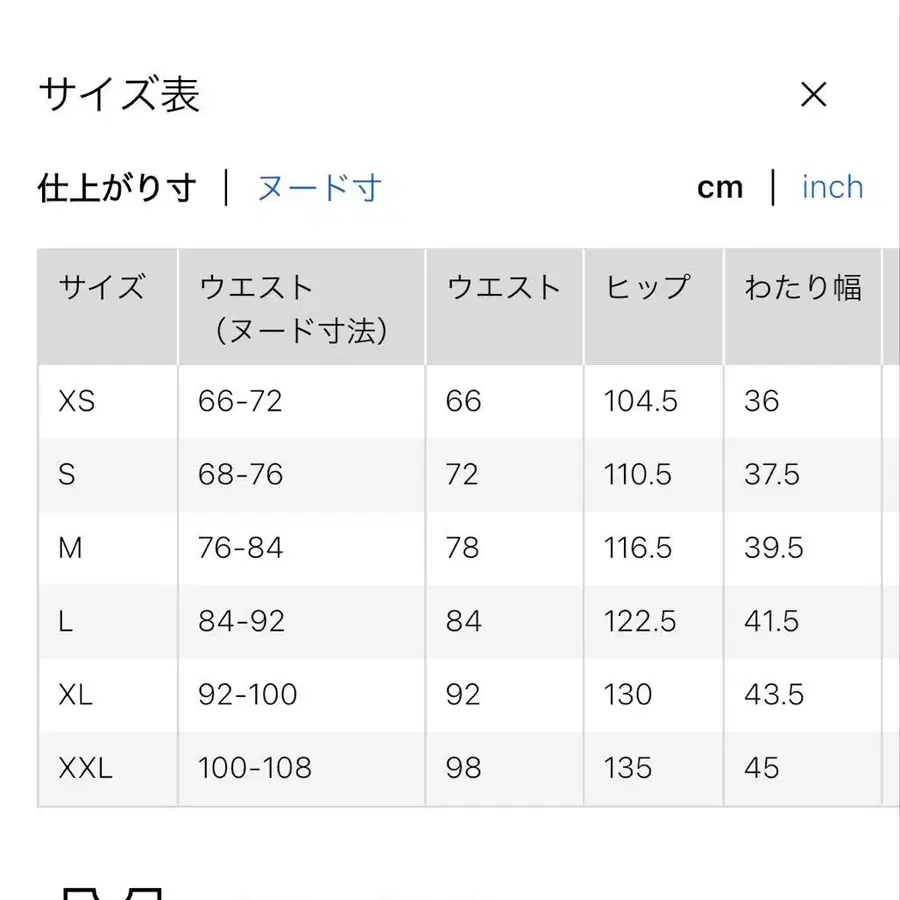Select the L size row
Image resolution: width=900 pixels, height=900 pixels.
click(x=65, y=621)
